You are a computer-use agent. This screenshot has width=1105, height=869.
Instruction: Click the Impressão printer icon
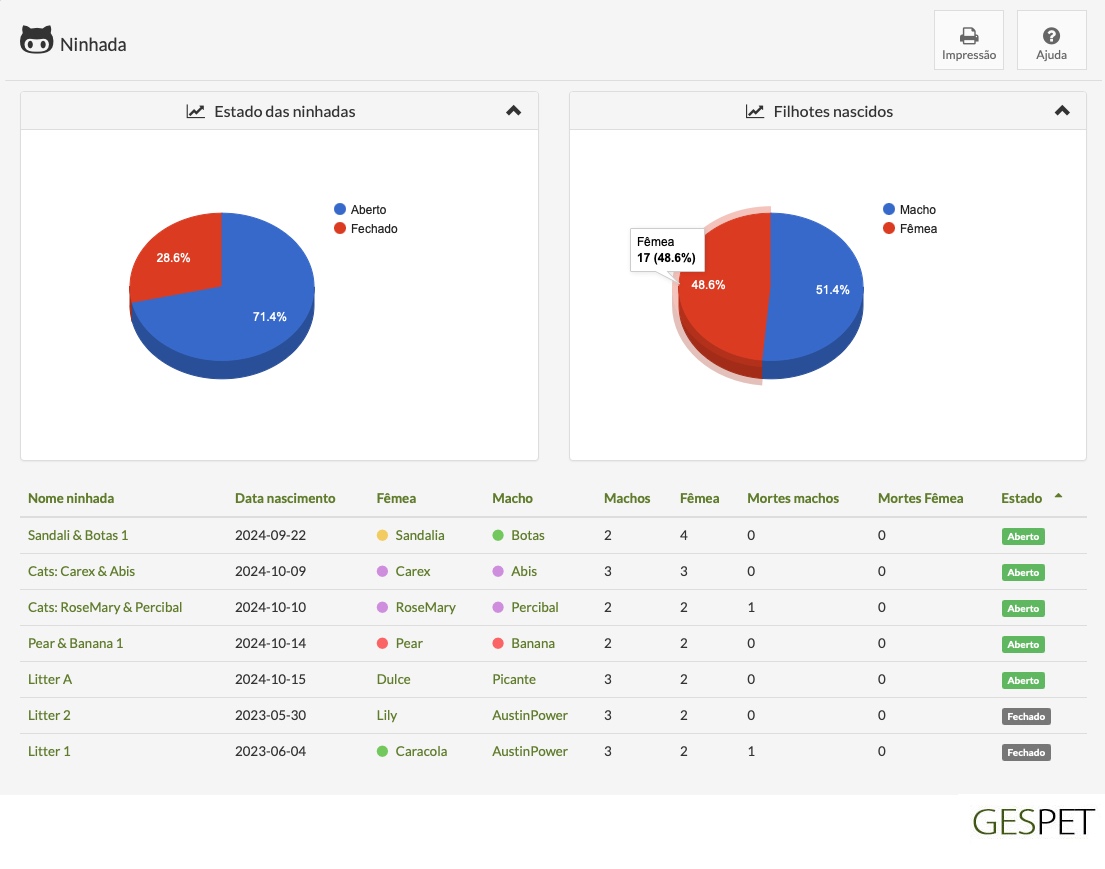(969, 35)
